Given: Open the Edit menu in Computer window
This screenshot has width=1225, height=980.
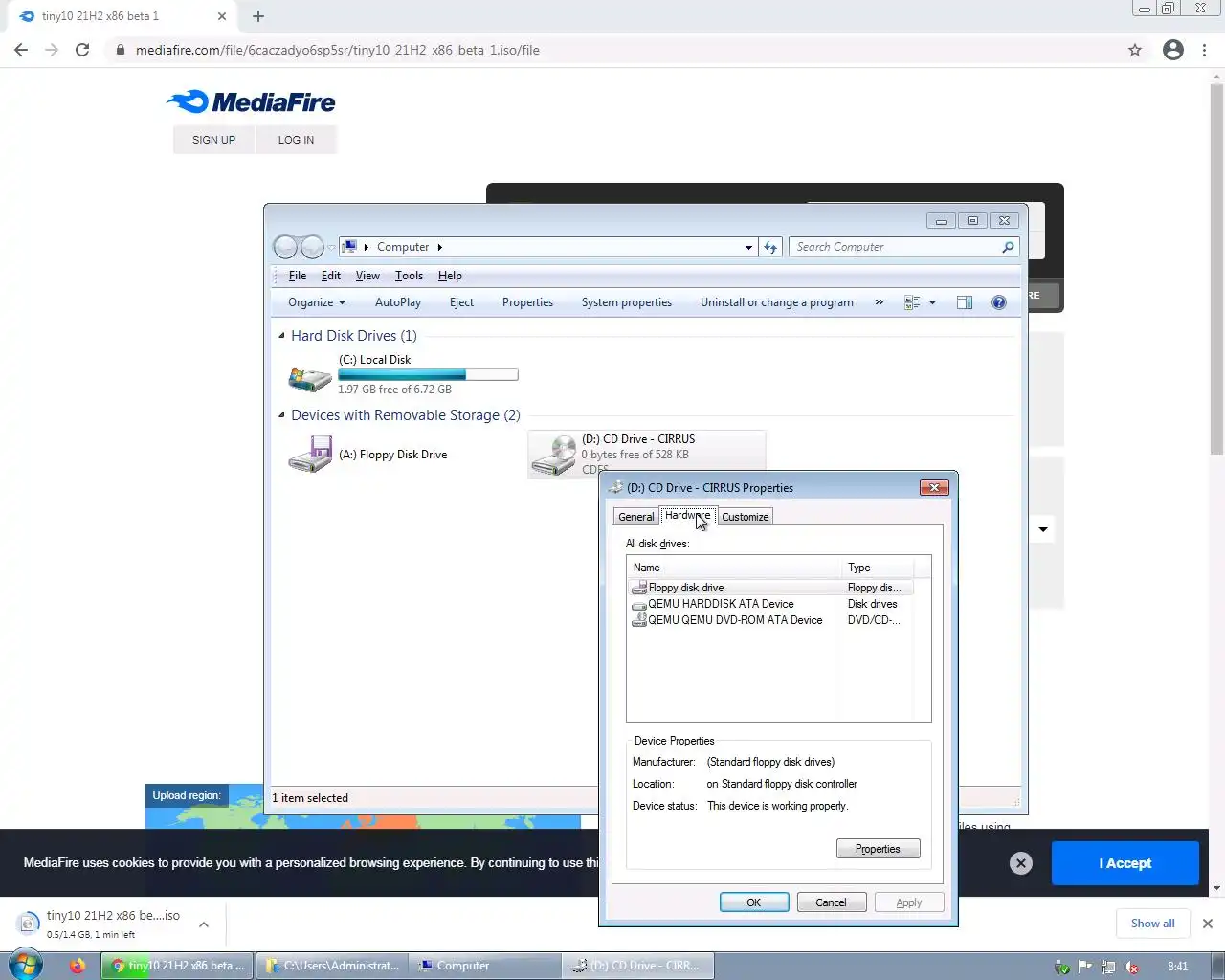Looking at the screenshot, I should click(331, 276).
